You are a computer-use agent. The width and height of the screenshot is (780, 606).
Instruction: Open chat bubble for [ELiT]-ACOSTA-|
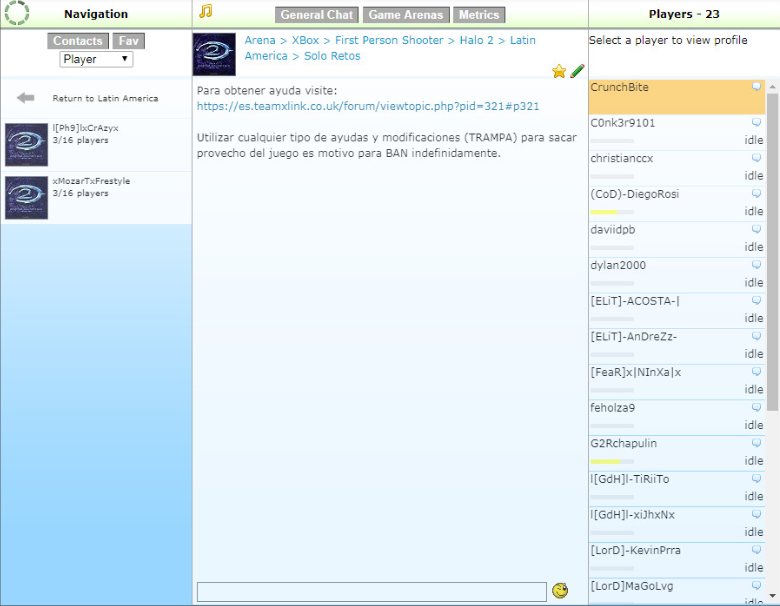pos(756,301)
